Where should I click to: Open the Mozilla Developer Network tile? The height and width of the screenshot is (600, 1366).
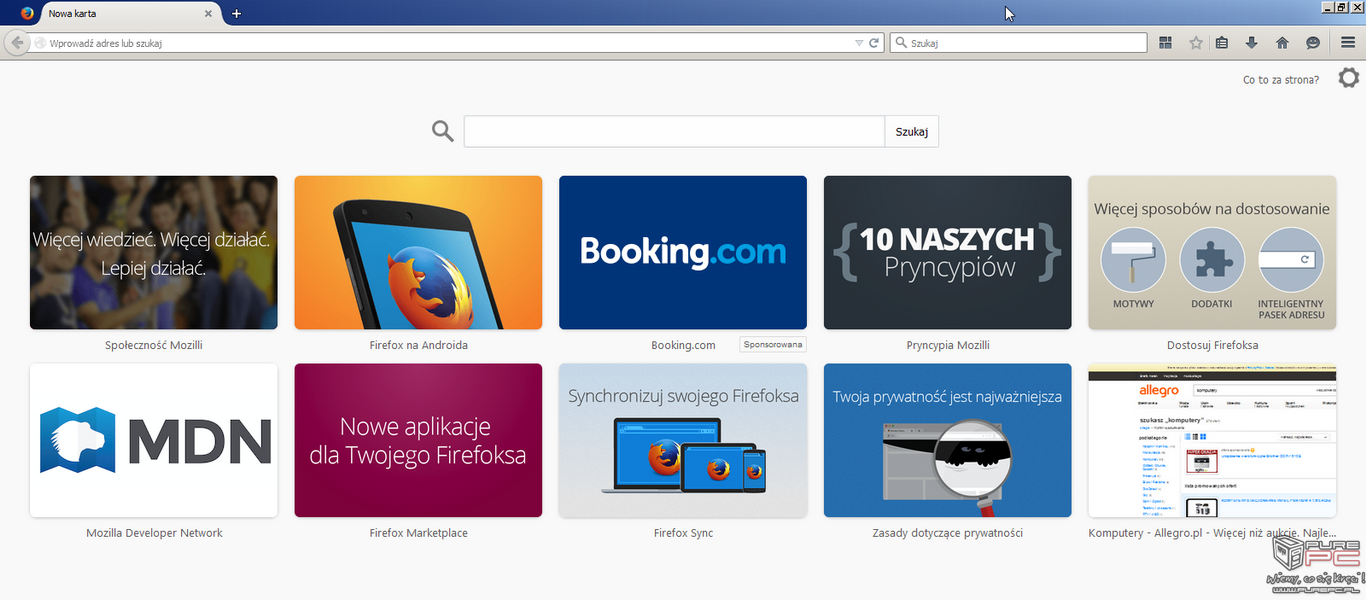153,440
